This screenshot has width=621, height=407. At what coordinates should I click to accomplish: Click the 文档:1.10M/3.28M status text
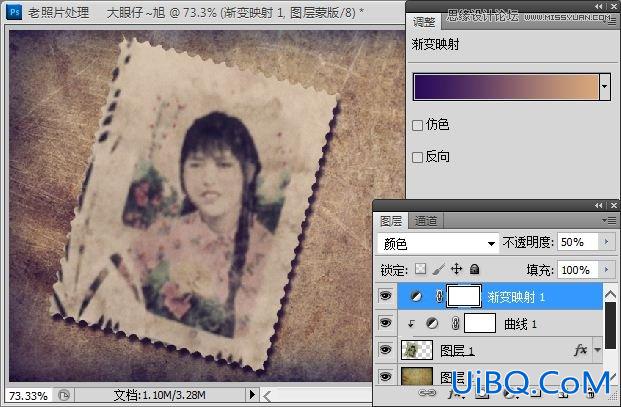160,395
